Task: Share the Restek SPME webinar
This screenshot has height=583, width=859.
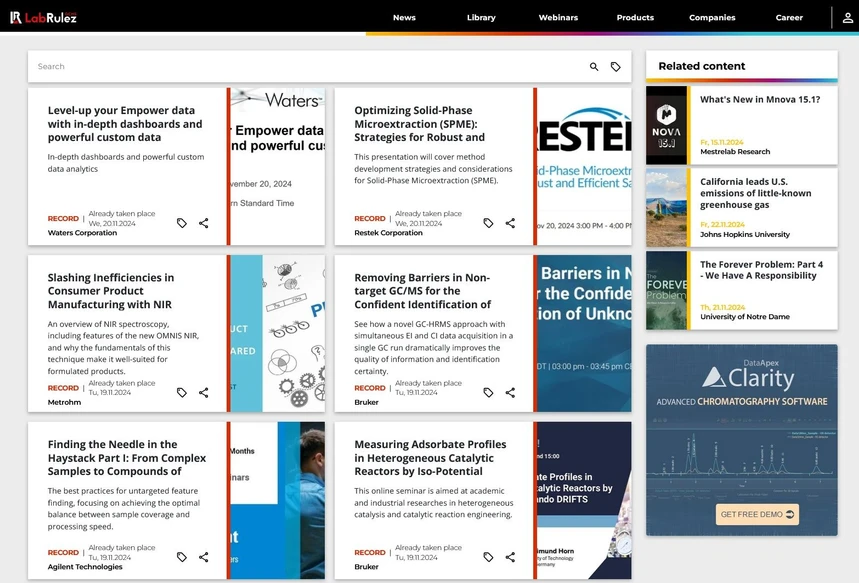Action: click(x=510, y=223)
